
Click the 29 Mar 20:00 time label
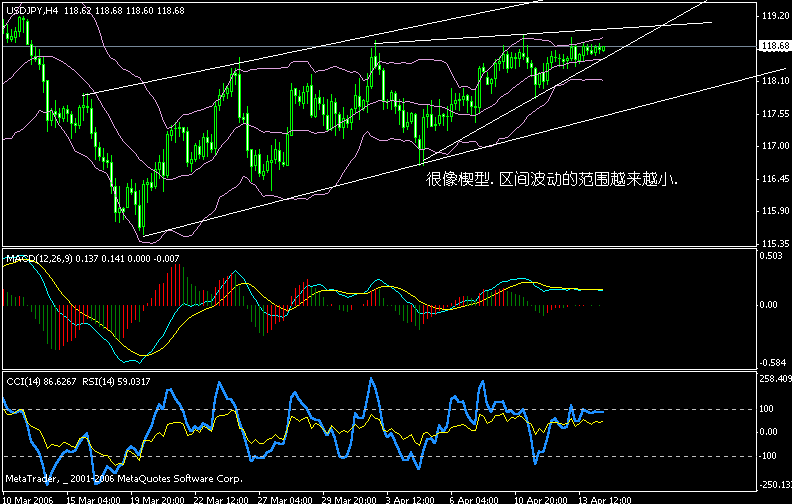pyautogui.click(x=349, y=500)
